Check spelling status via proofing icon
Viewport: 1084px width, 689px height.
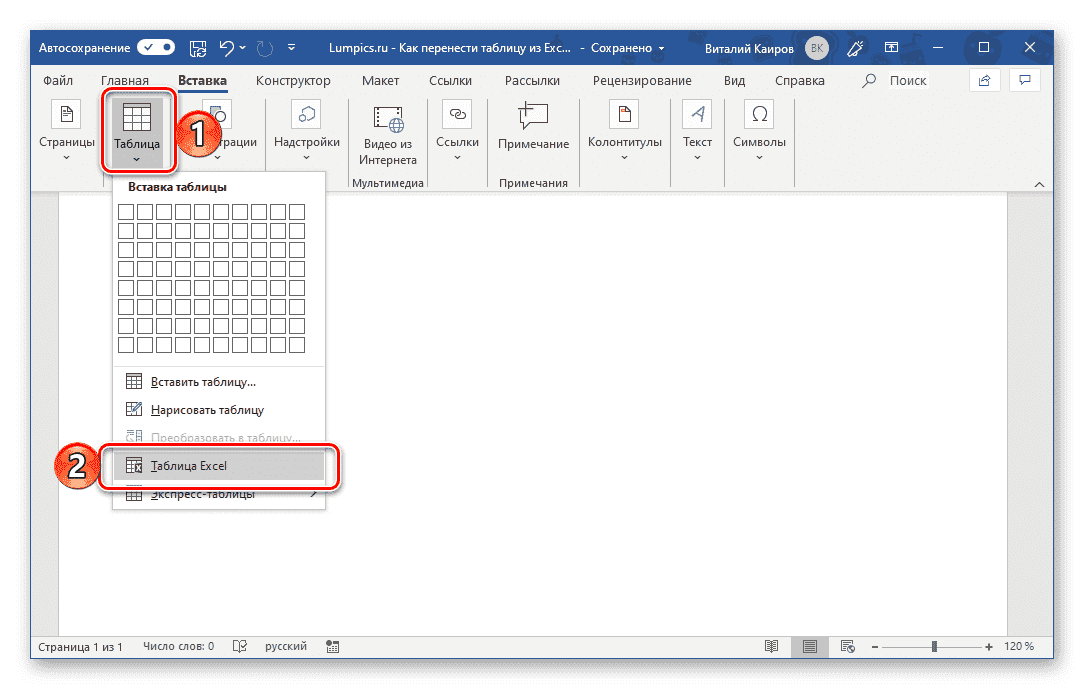pos(239,646)
